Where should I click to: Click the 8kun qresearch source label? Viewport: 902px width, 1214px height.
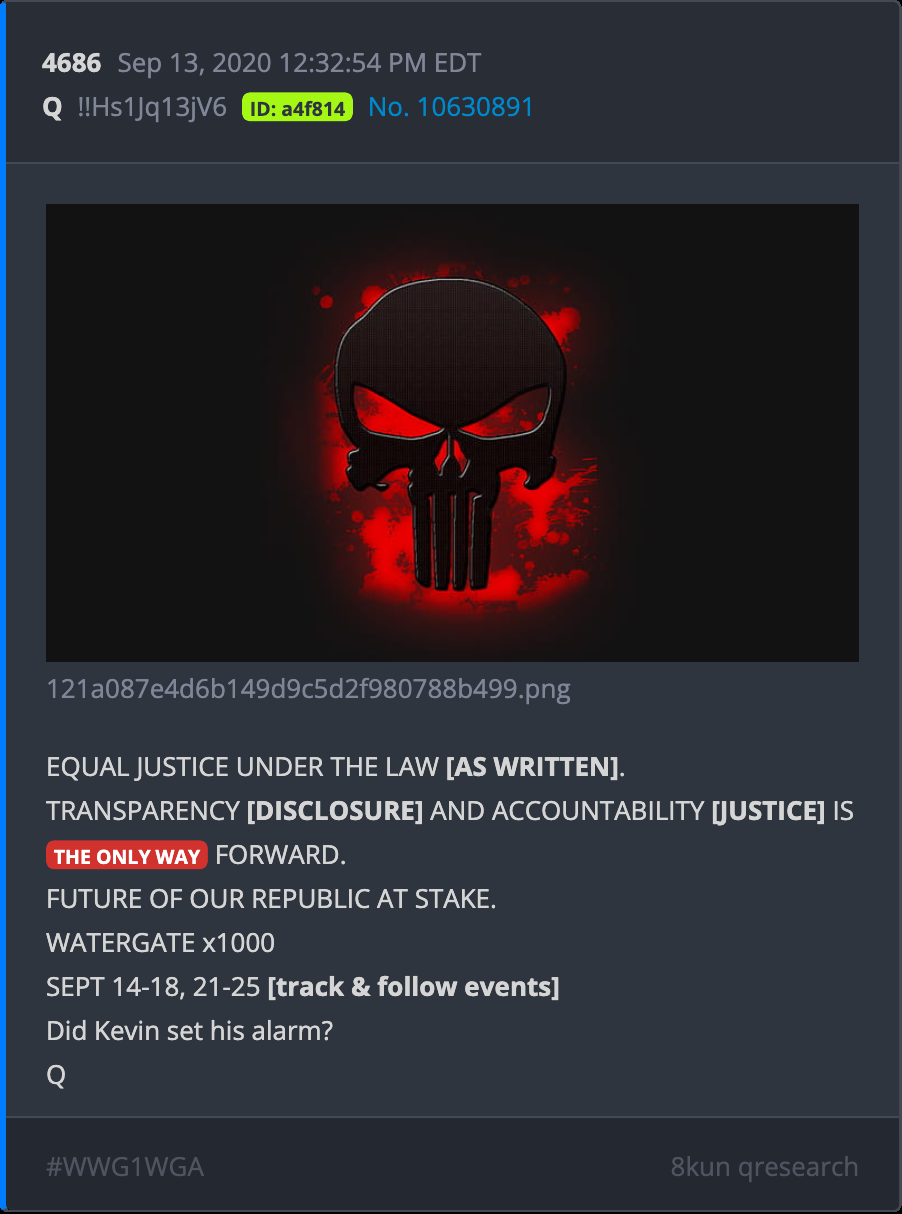pyautogui.click(x=764, y=1166)
